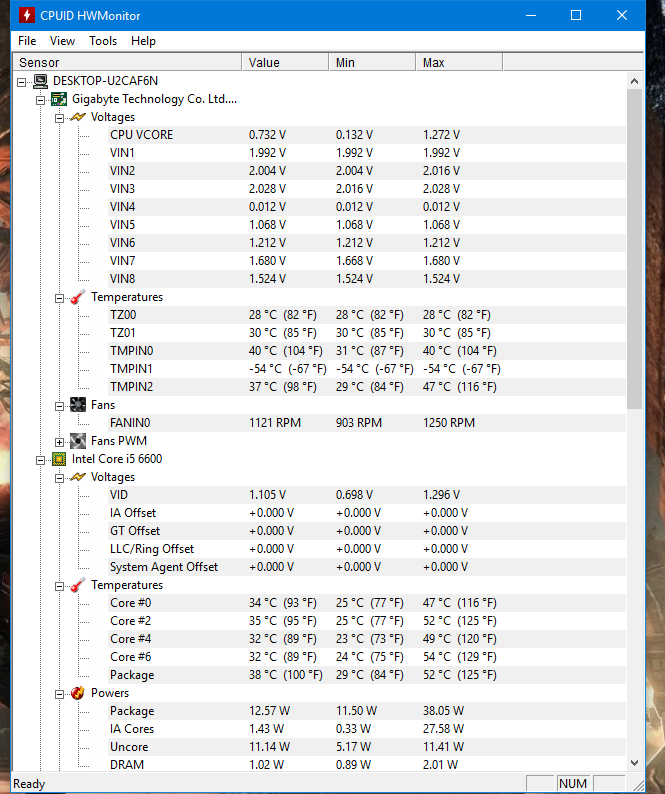
Task: Select the Core #0 temperature row
Action: [367, 603]
